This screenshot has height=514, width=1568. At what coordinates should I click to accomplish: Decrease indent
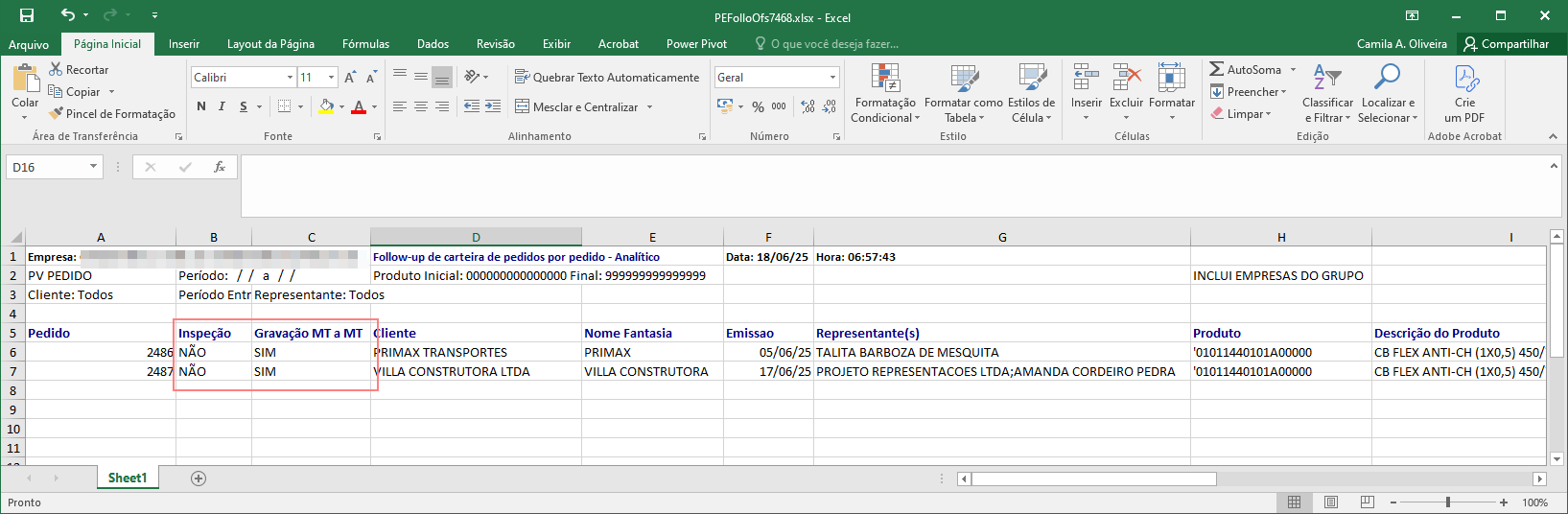click(472, 106)
